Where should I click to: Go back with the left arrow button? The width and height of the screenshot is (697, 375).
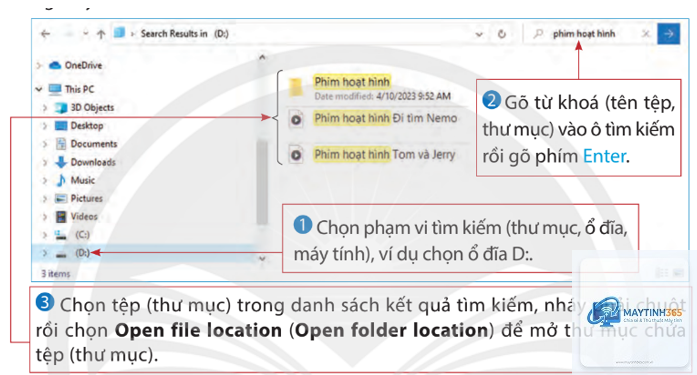click(x=45, y=34)
